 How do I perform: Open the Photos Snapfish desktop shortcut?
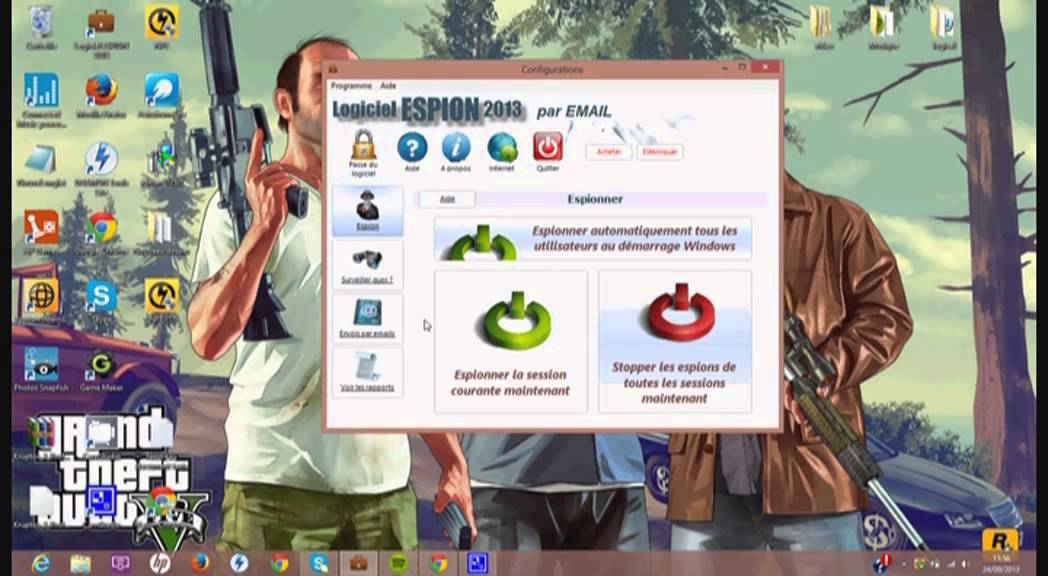click(41, 365)
